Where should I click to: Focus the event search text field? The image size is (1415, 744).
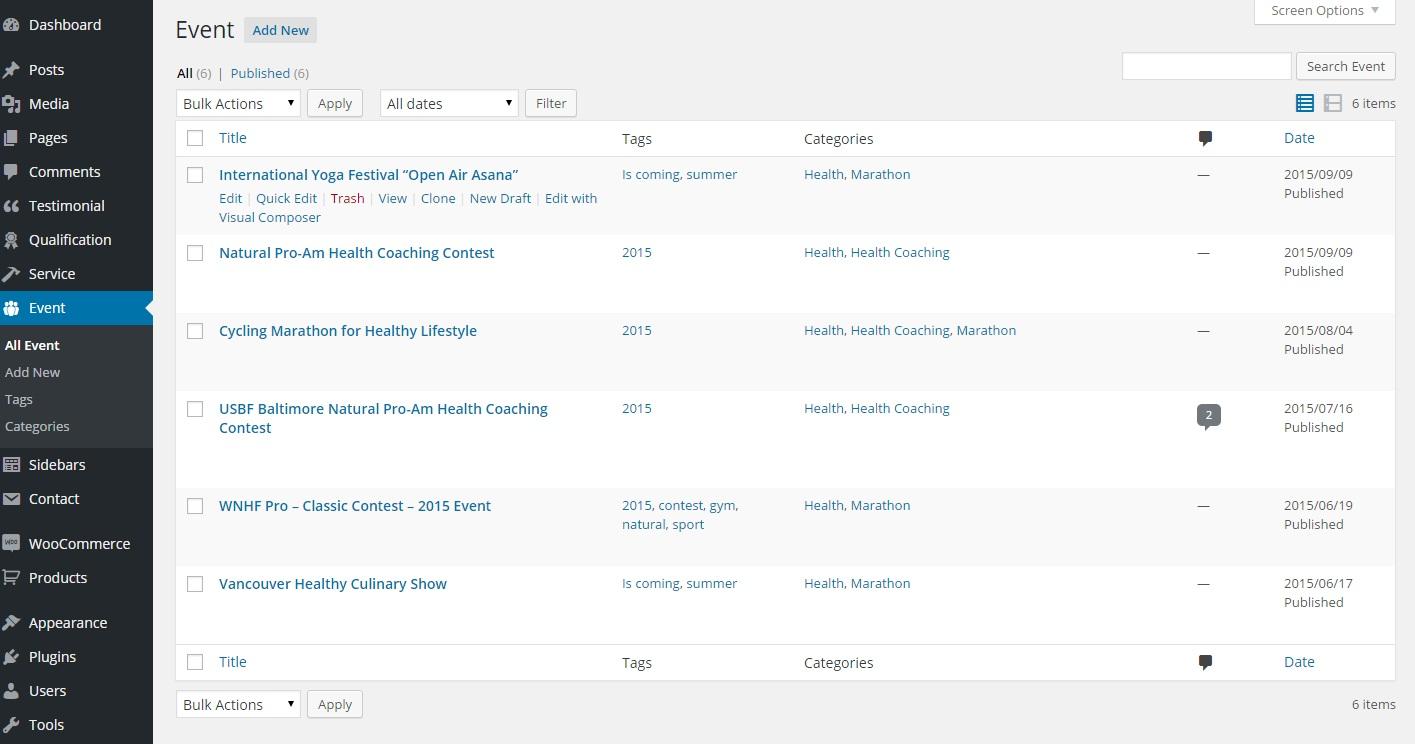1206,66
